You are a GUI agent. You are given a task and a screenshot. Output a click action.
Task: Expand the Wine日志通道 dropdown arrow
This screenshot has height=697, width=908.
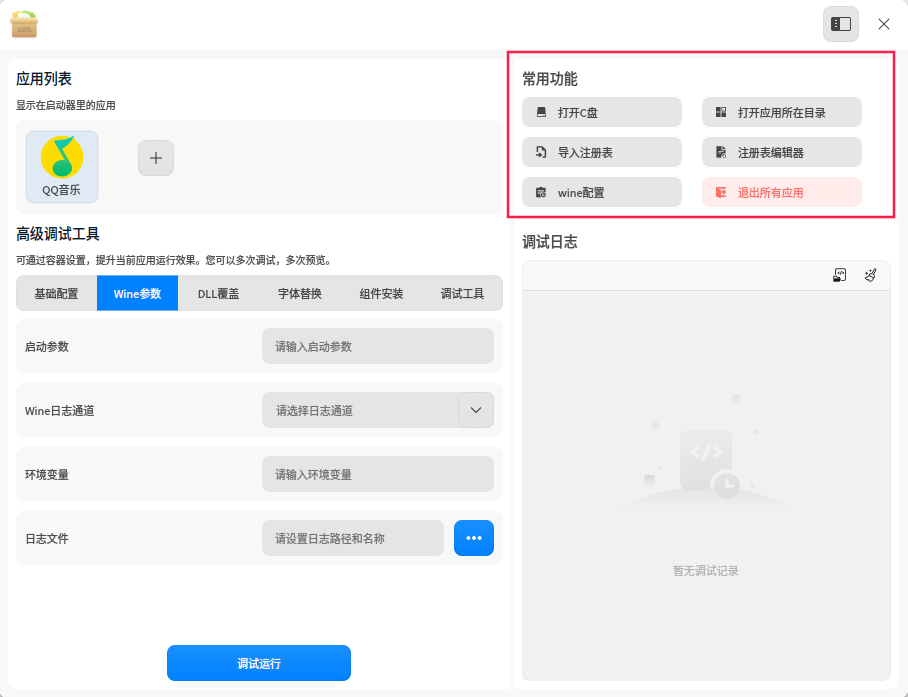476,410
